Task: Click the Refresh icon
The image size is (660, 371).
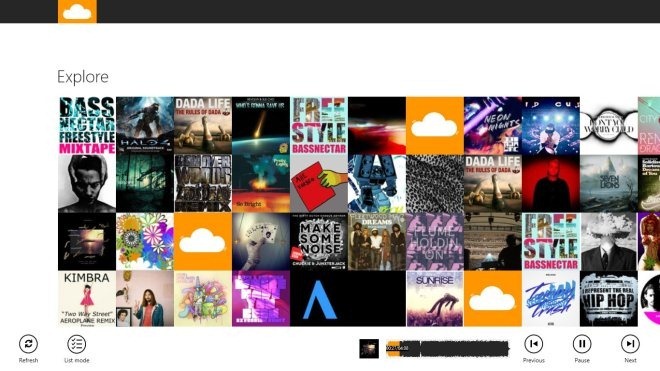Action: pyautogui.click(x=28, y=344)
